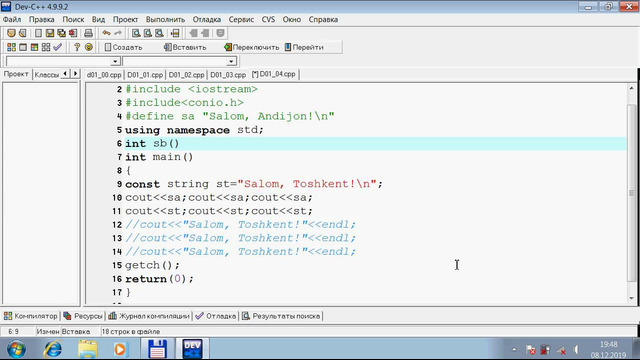Viewport: 640px width, 360px height.
Task: Open the folder icon on the taskbar
Action: [87, 349]
